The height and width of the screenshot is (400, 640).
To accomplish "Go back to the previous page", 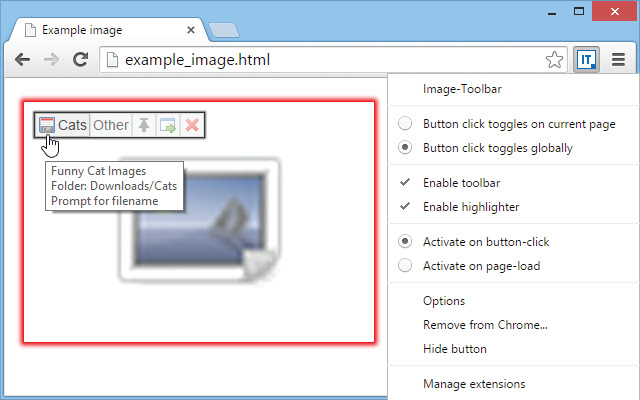I will point(22,60).
